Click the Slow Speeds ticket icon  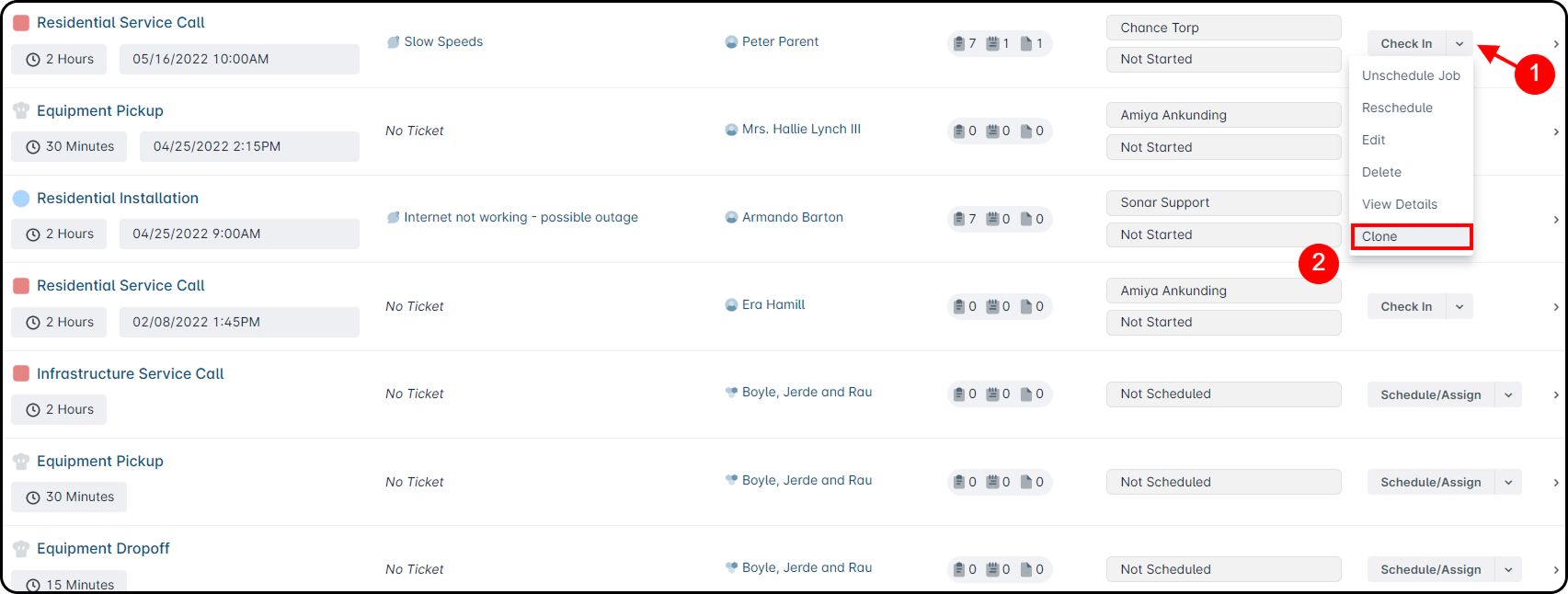[x=394, y=42]
